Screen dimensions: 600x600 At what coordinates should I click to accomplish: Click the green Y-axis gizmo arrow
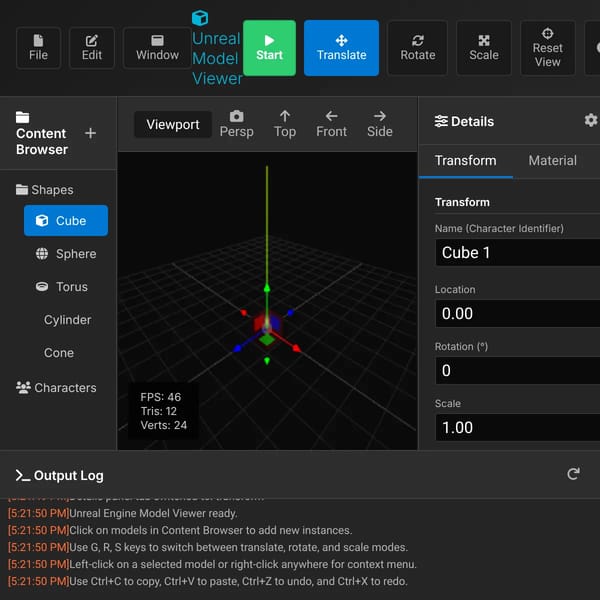click(x=267, y=288)
